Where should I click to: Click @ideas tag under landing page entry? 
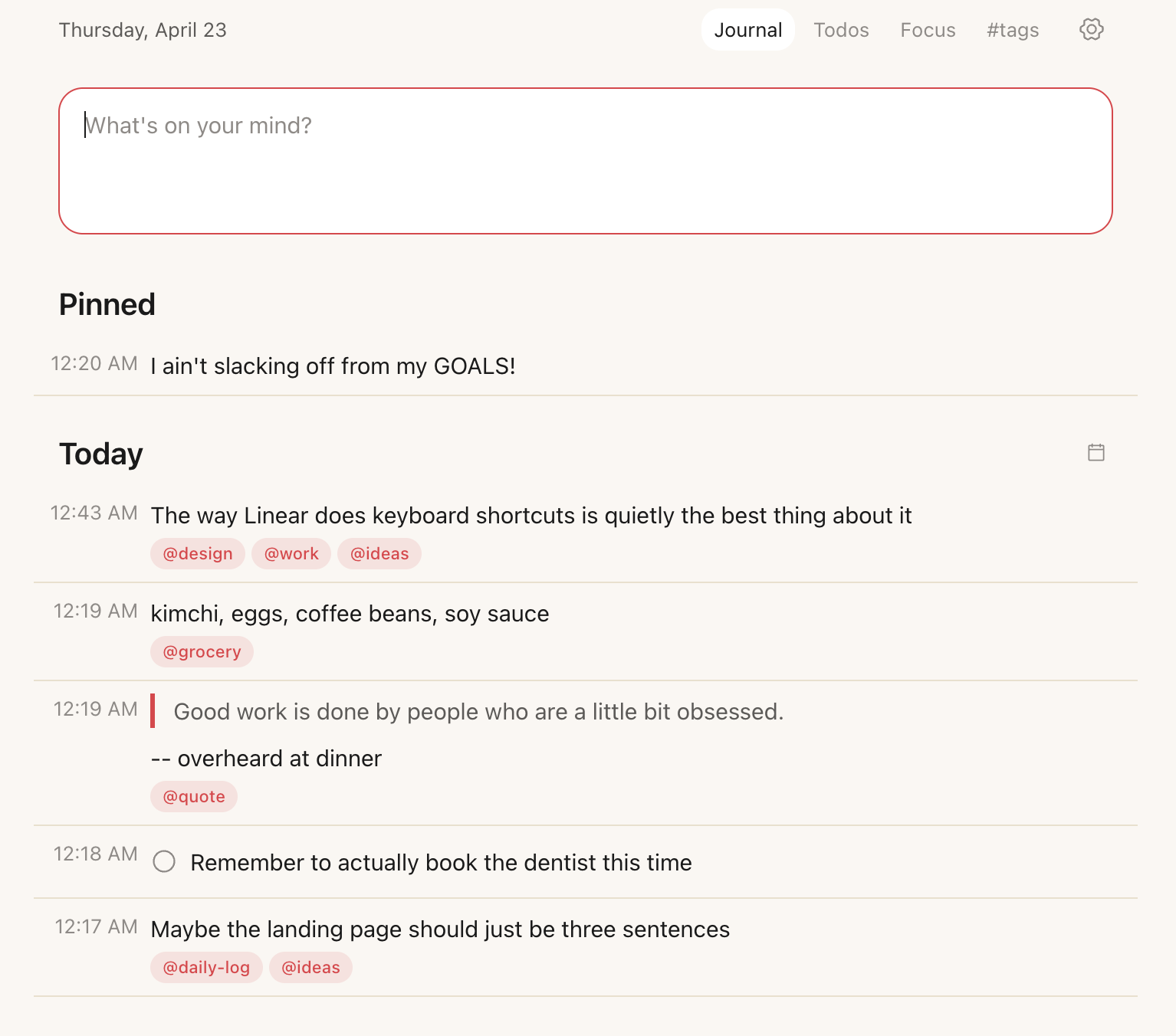310,968
